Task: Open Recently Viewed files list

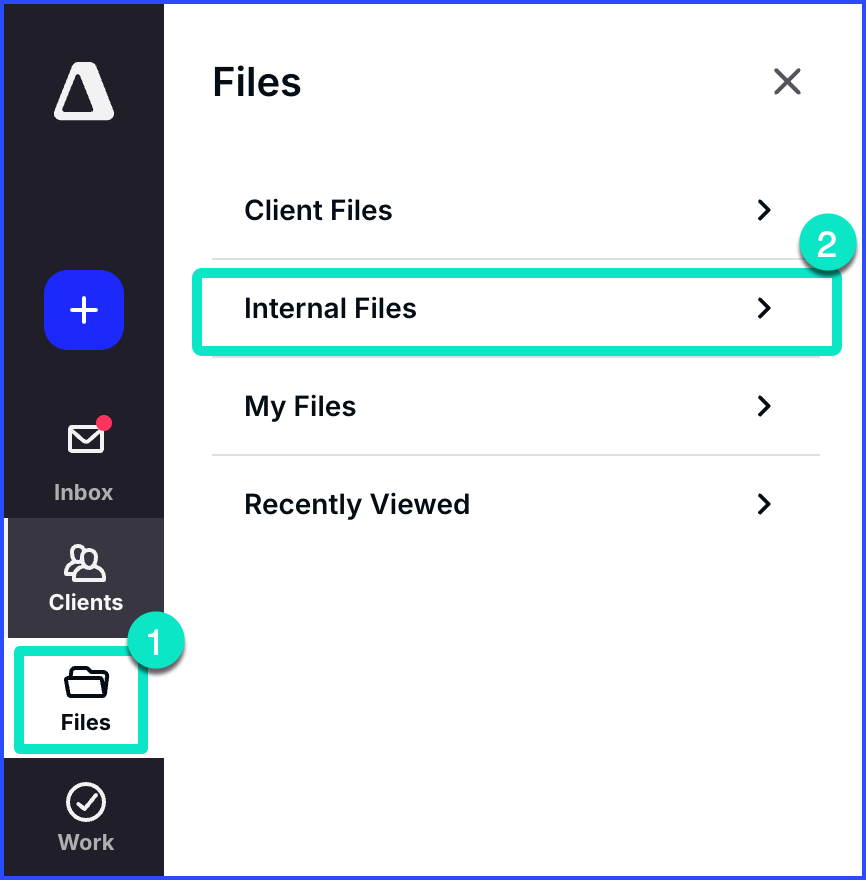Action: click(x=357, y=504)
